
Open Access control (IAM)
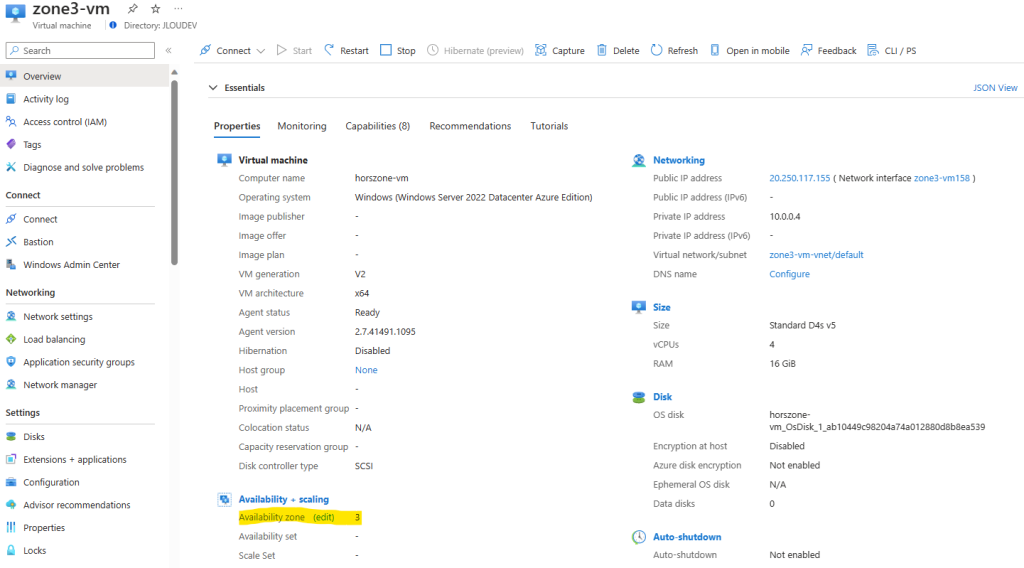[x=65, y=121]
